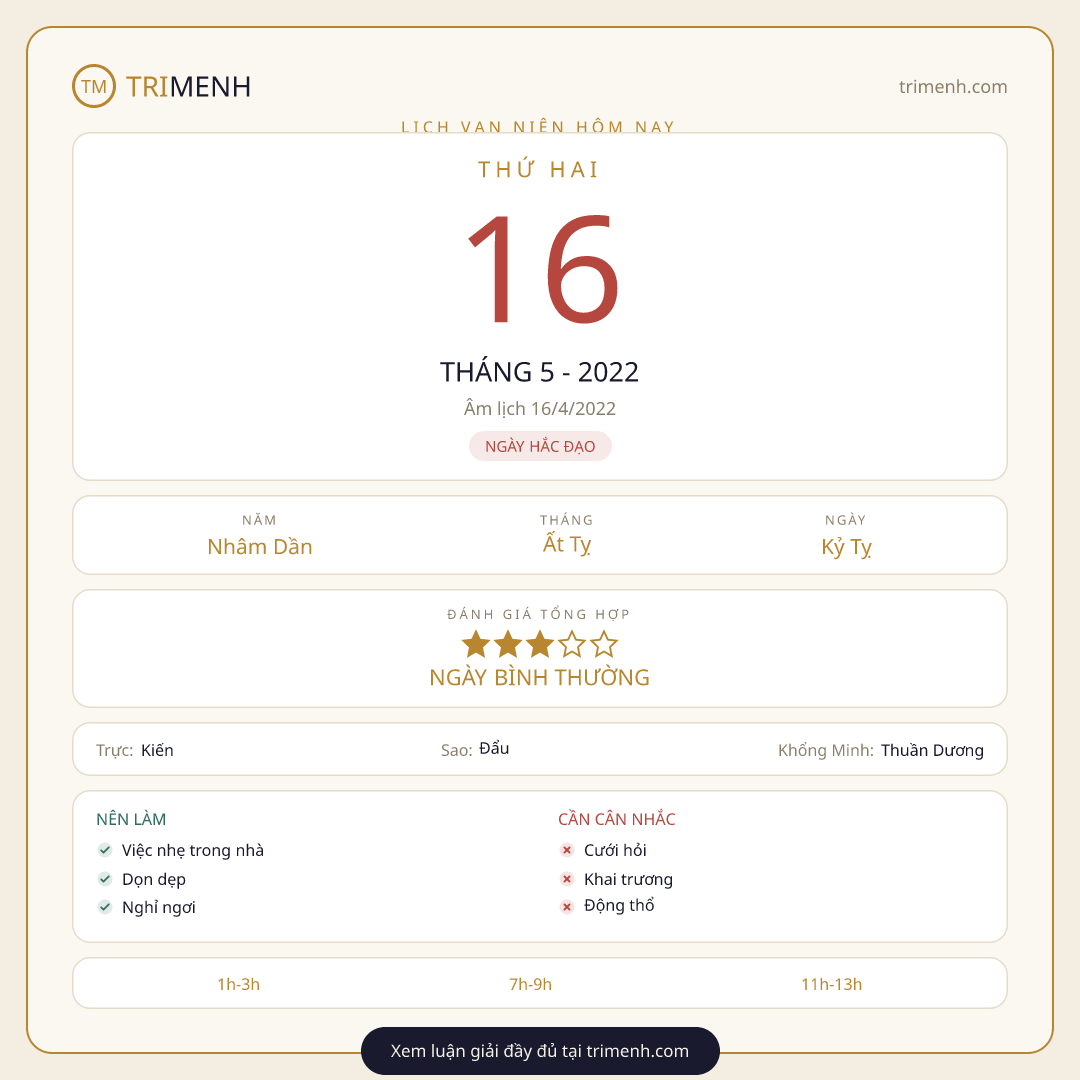Click the ĐÁNH GIÁ TỔNG HỢP label

(539, 614)
